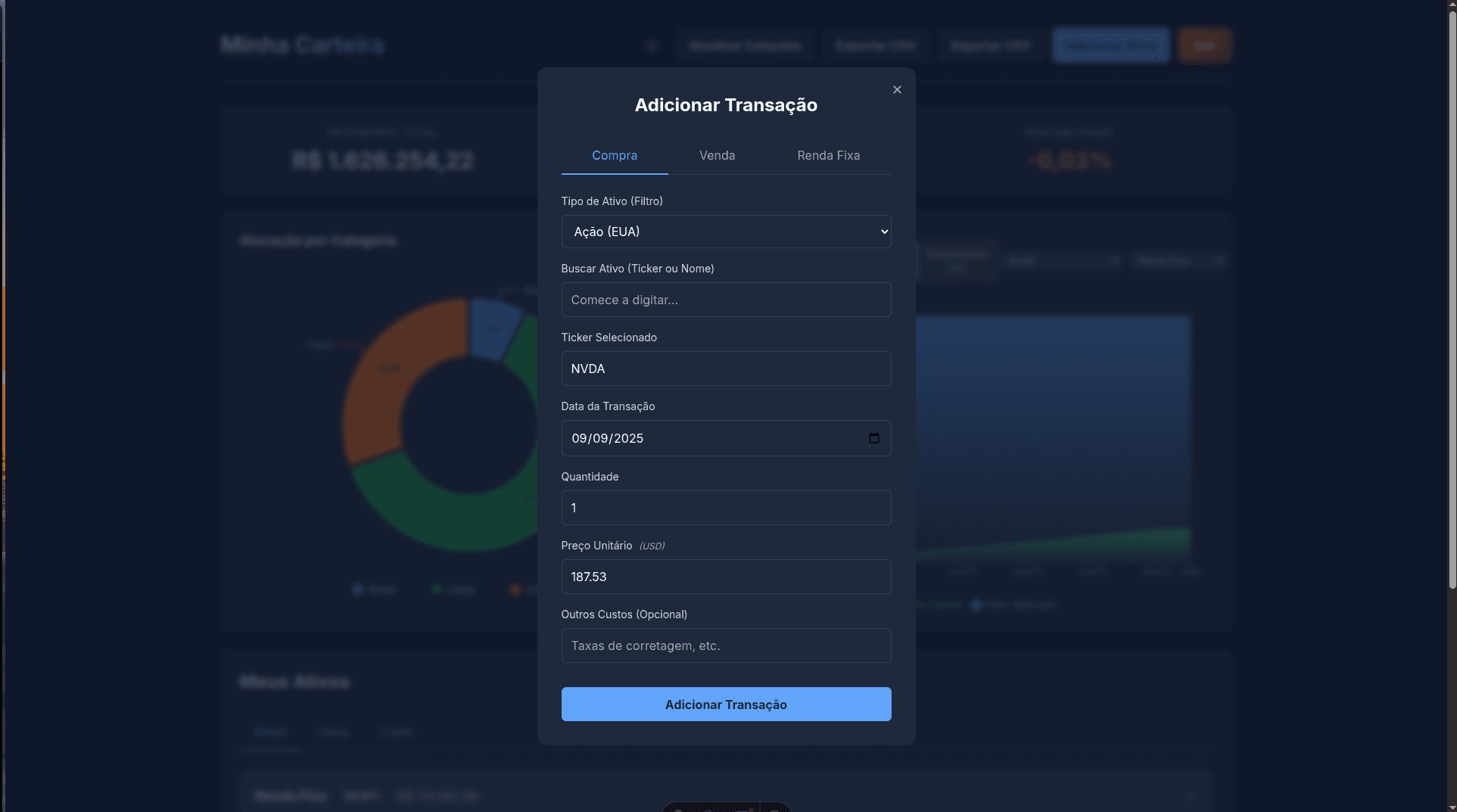Expand the Tipo de Ativo dropdown
The image size is (1457, 812).
[x=726, y=232]
